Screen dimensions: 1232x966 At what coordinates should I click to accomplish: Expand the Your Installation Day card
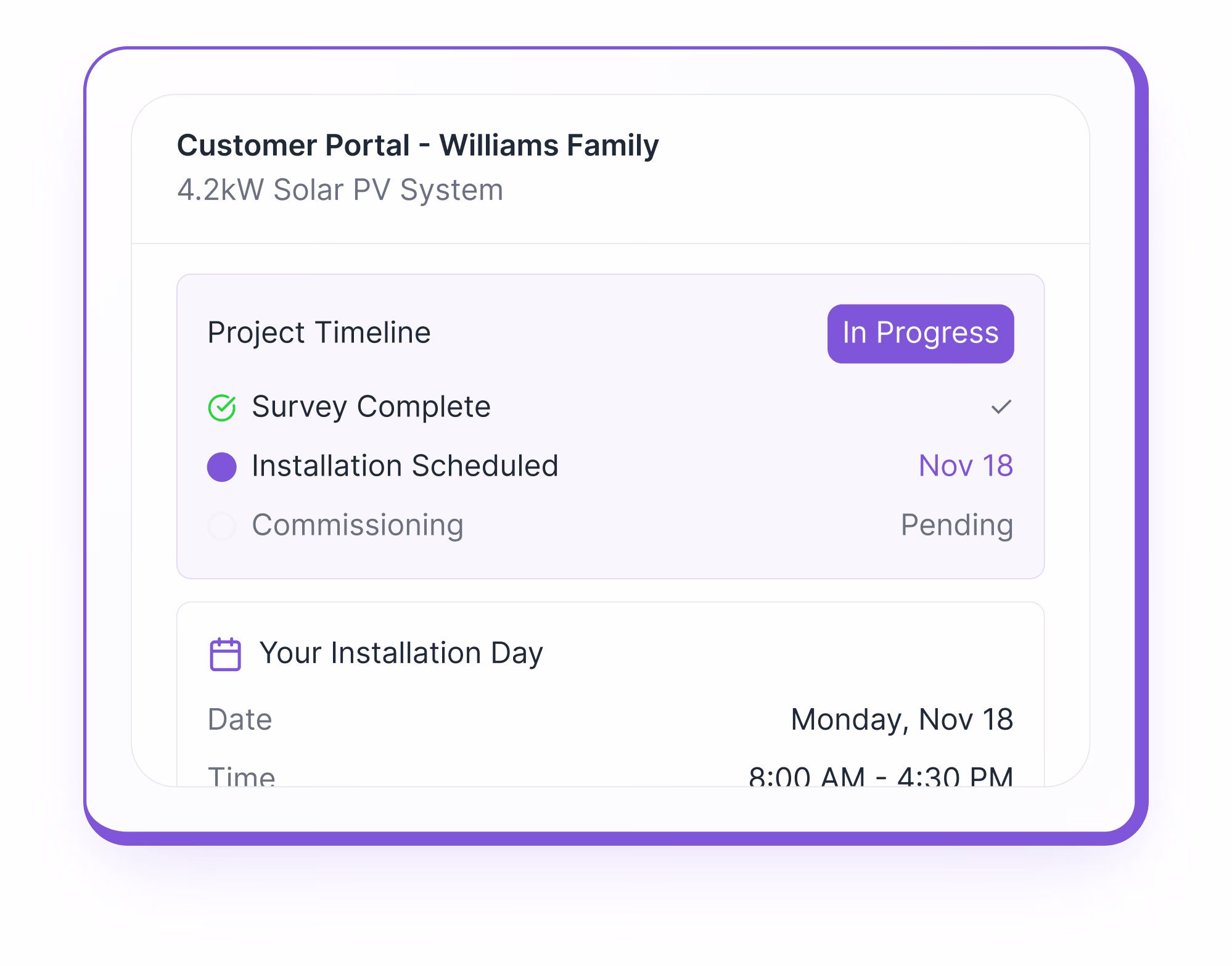click(400, 652)
